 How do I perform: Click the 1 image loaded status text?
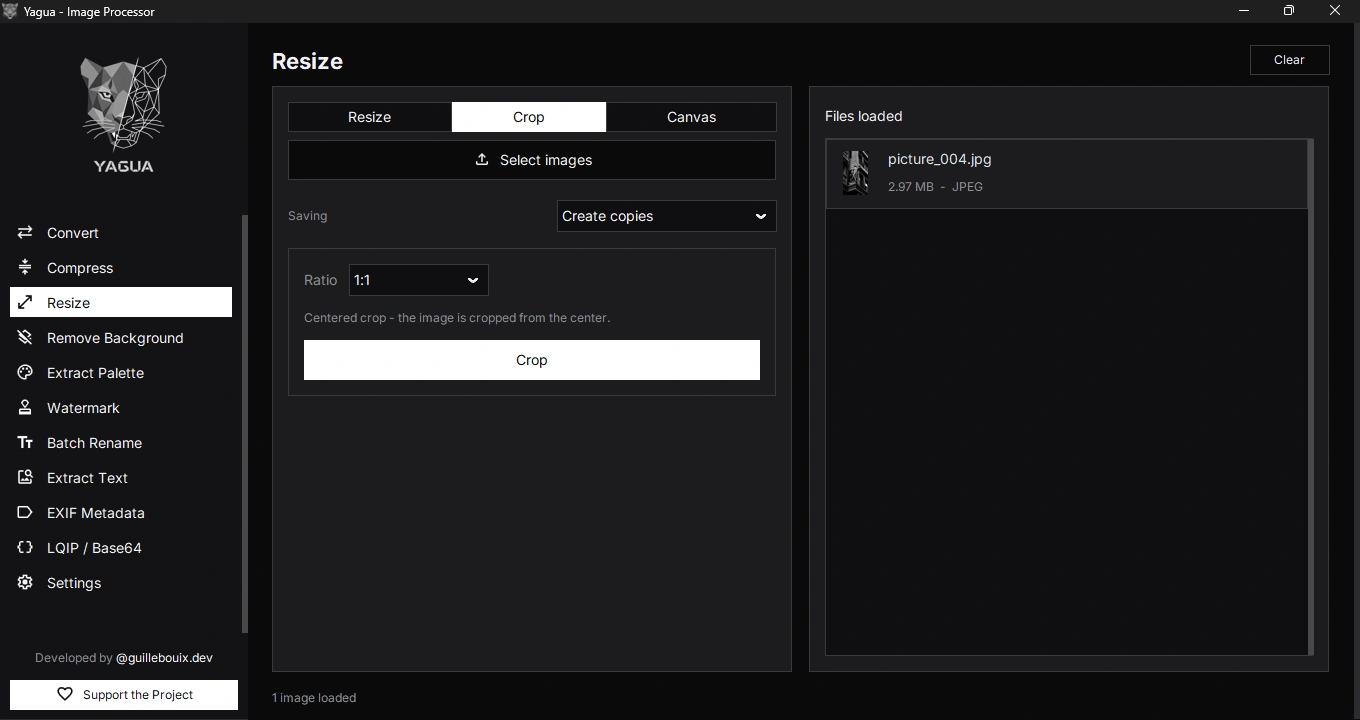click(x=314, y=698)
